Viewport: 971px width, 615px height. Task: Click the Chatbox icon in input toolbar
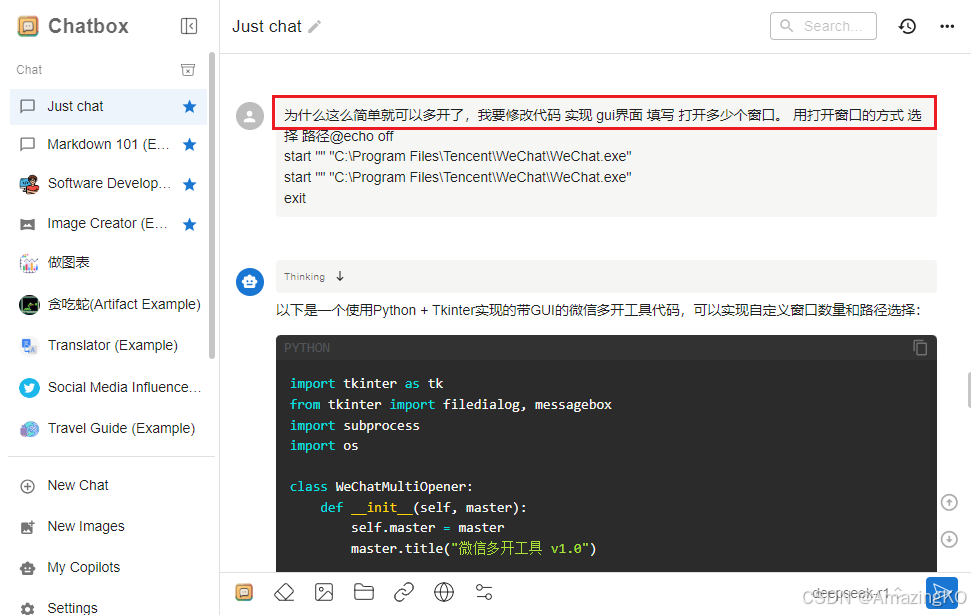[x=244, y=593]
